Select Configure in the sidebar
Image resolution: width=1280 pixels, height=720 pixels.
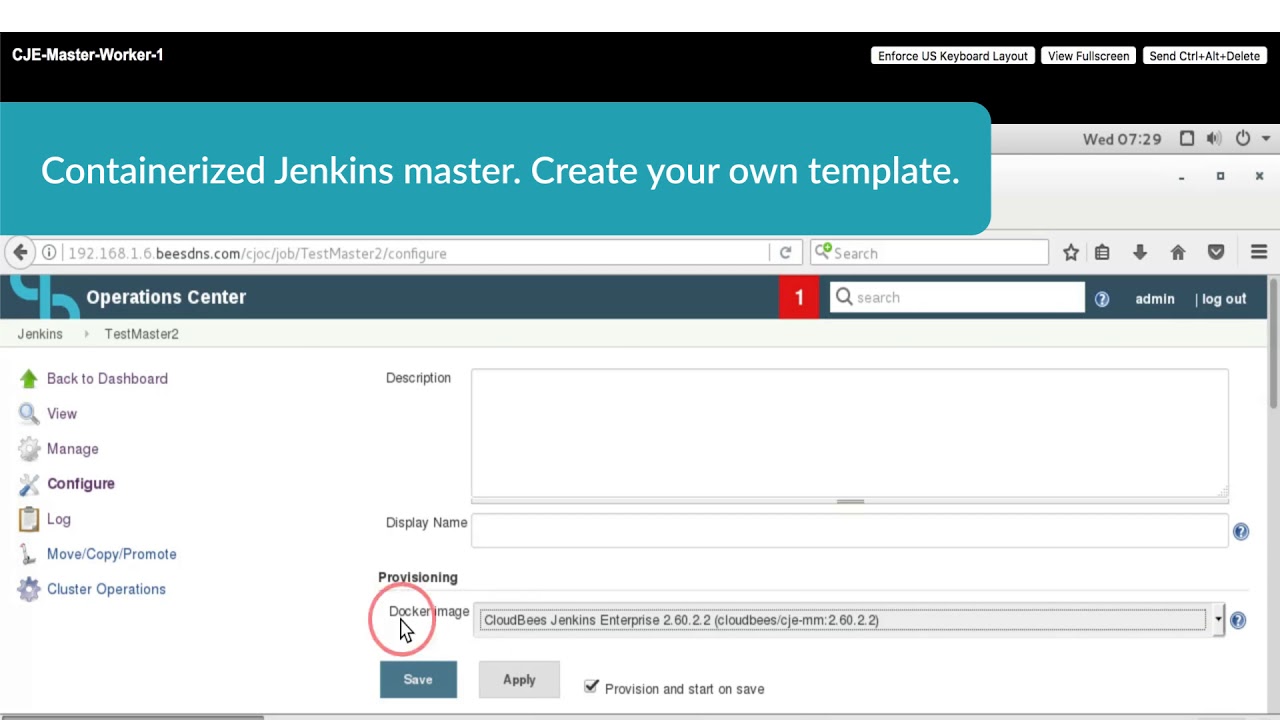click(x=81, y=483)
